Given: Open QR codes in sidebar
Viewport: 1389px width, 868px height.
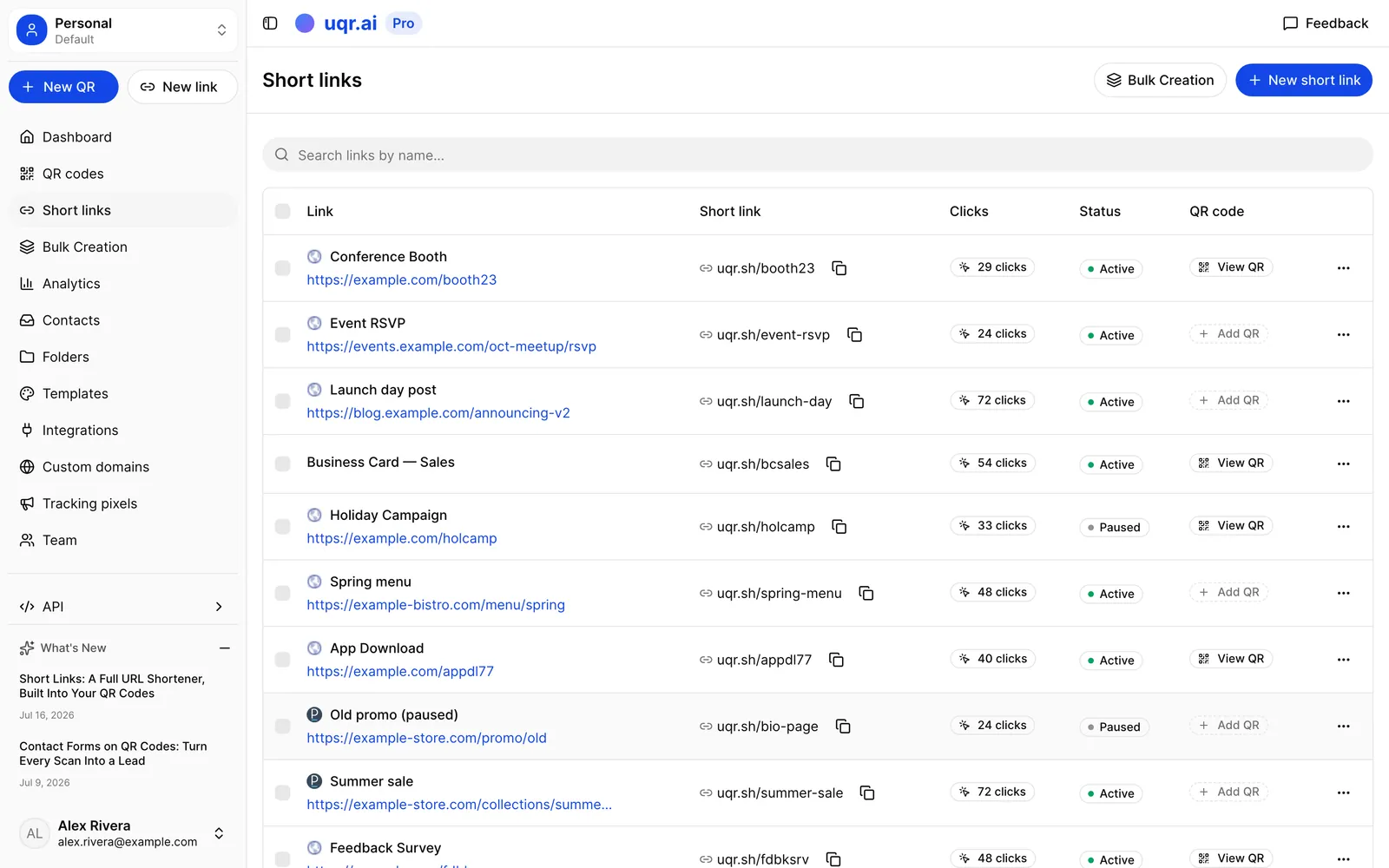Looking at the screenshot, I should tap(122, 174).
